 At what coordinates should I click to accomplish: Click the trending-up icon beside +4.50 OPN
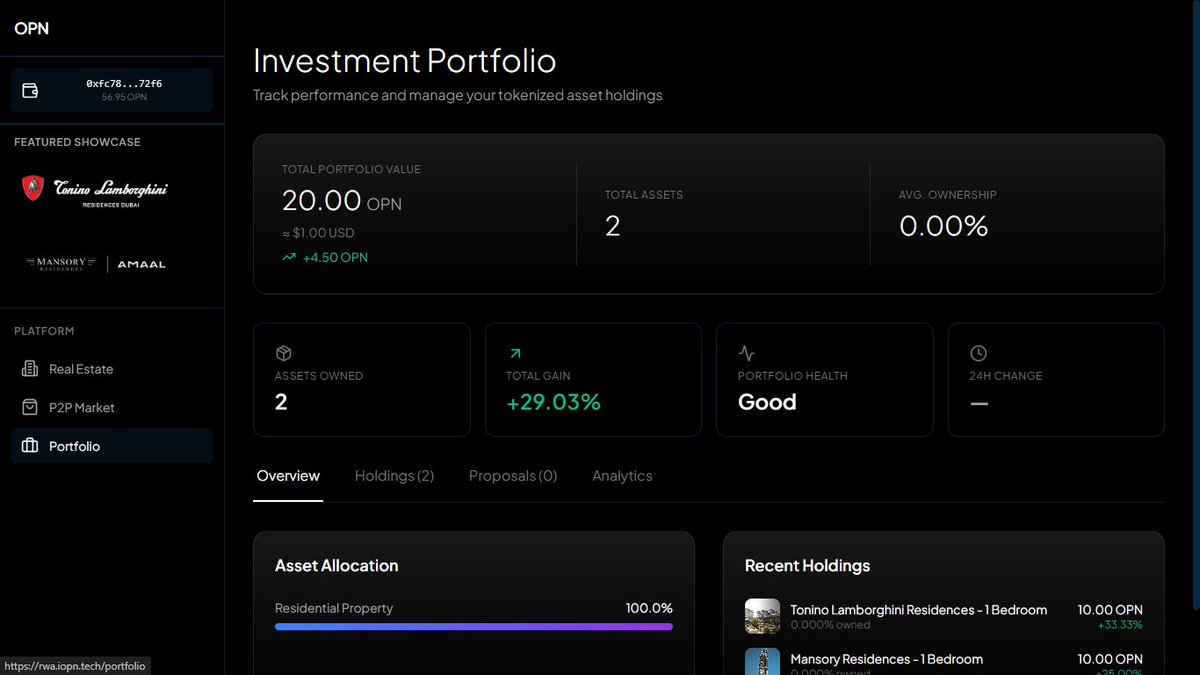coord(289,257)
